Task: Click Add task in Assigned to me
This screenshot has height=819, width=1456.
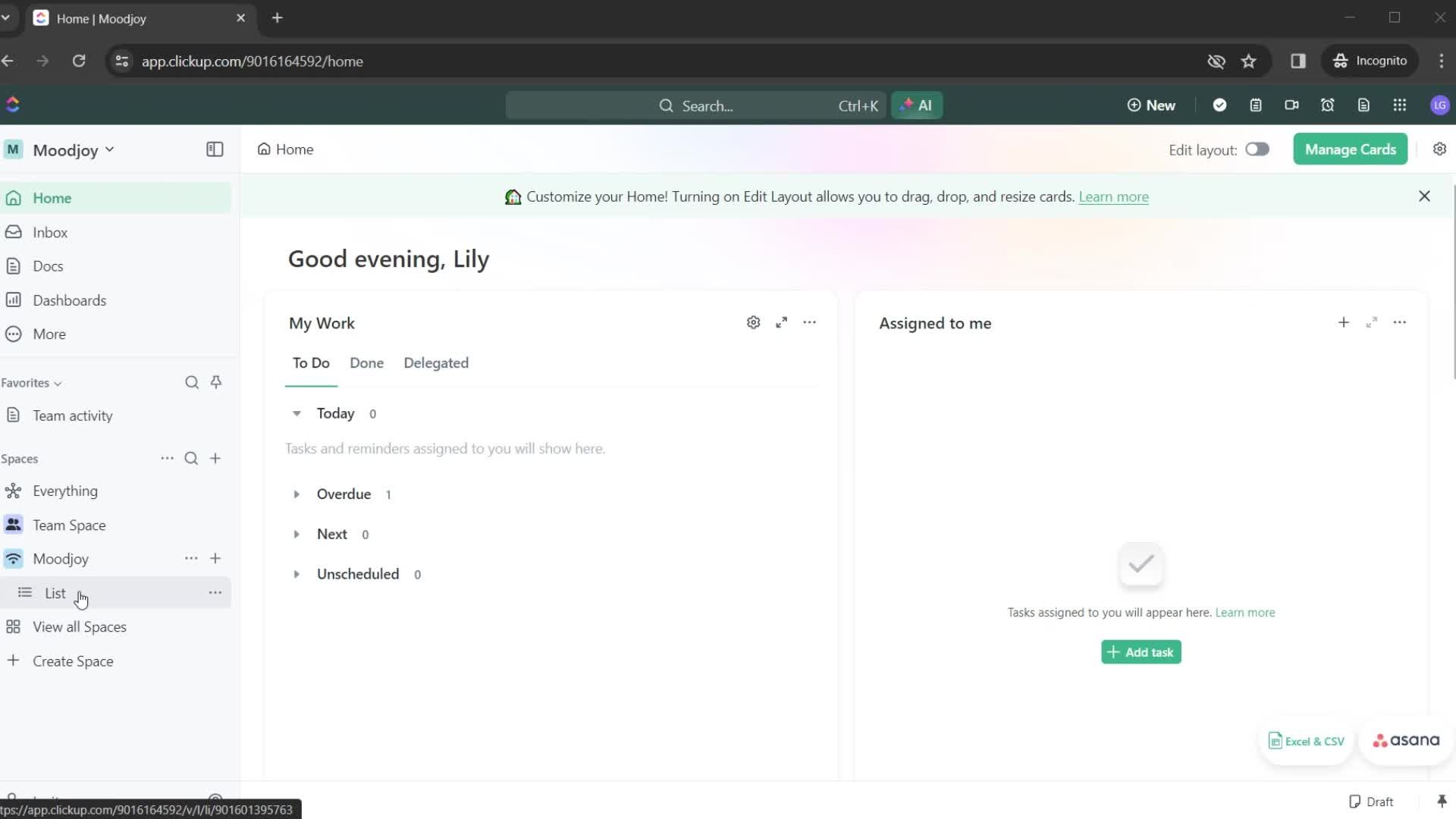Action: (x=1141, y=651)
